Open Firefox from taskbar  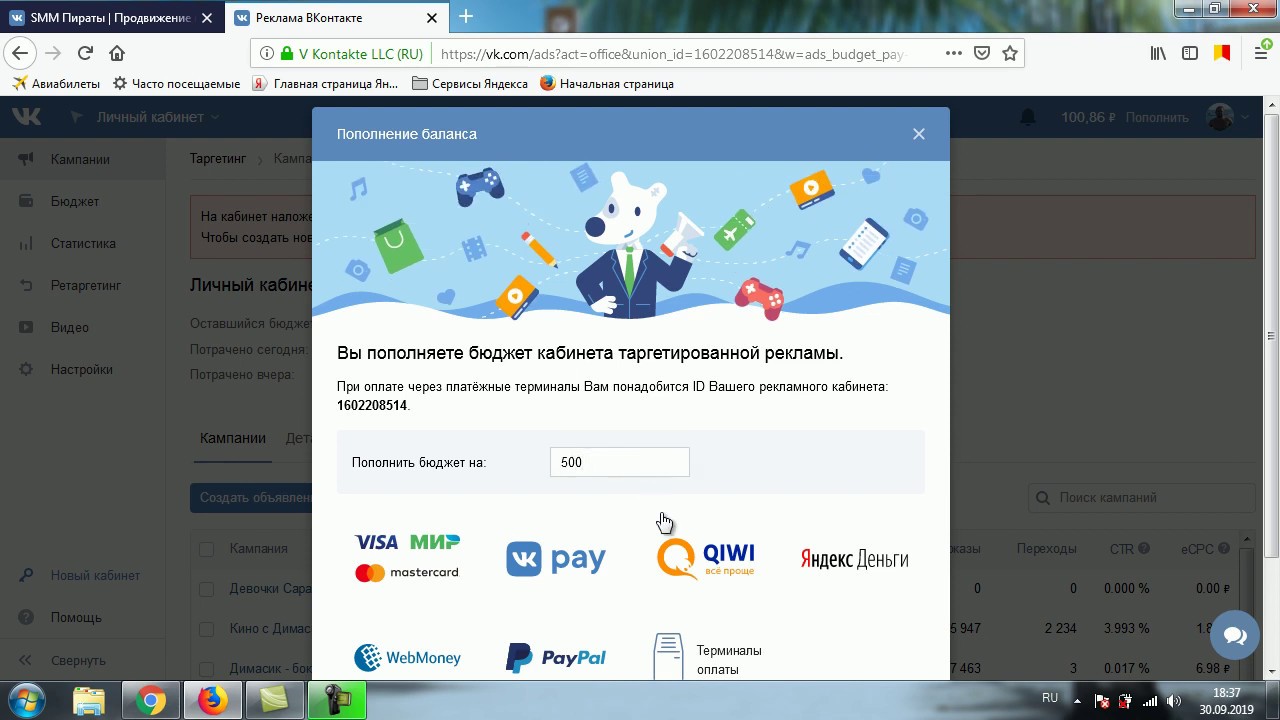tap(213, 701)
